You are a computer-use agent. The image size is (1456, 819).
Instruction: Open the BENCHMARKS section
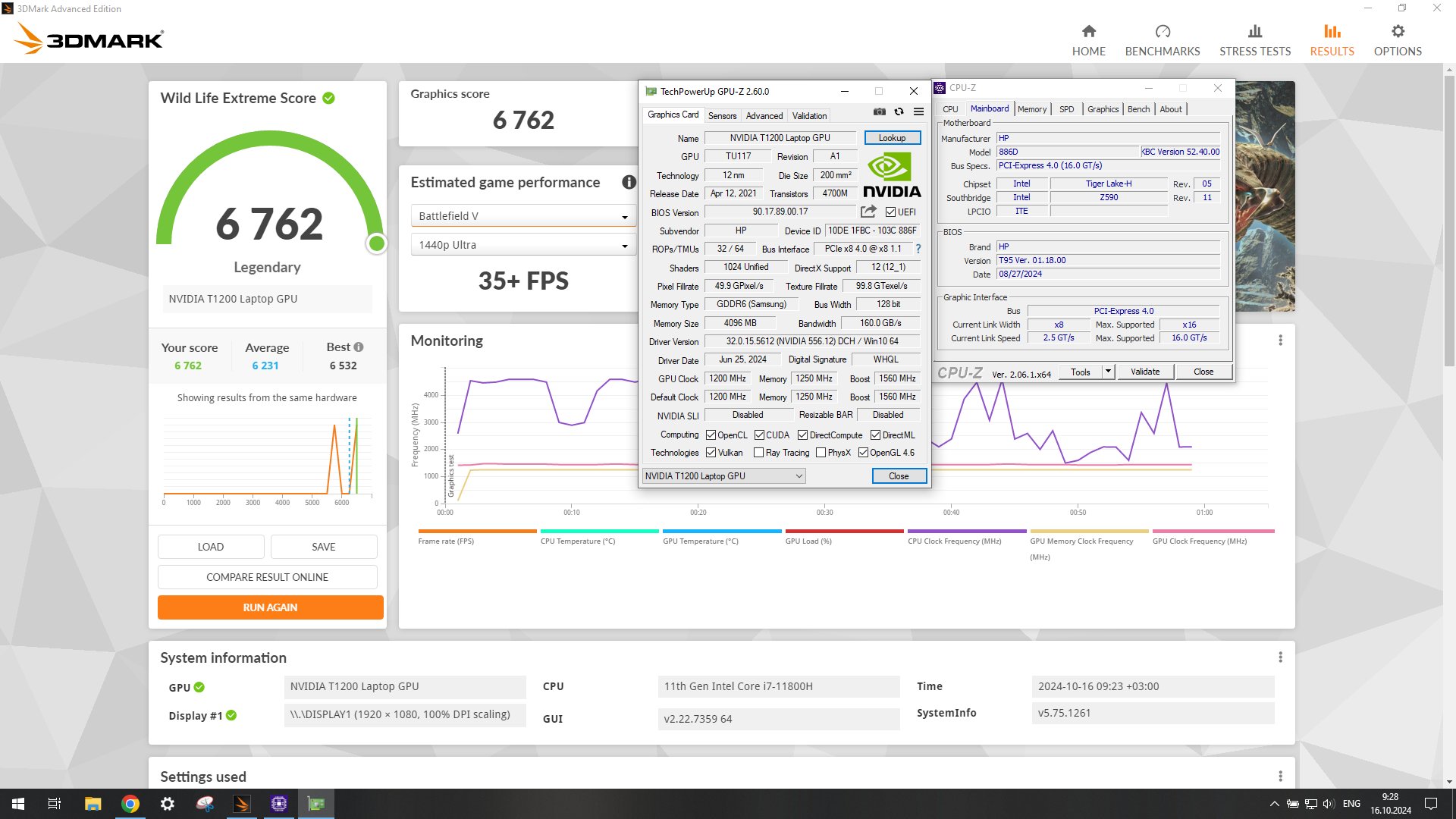1162,40
